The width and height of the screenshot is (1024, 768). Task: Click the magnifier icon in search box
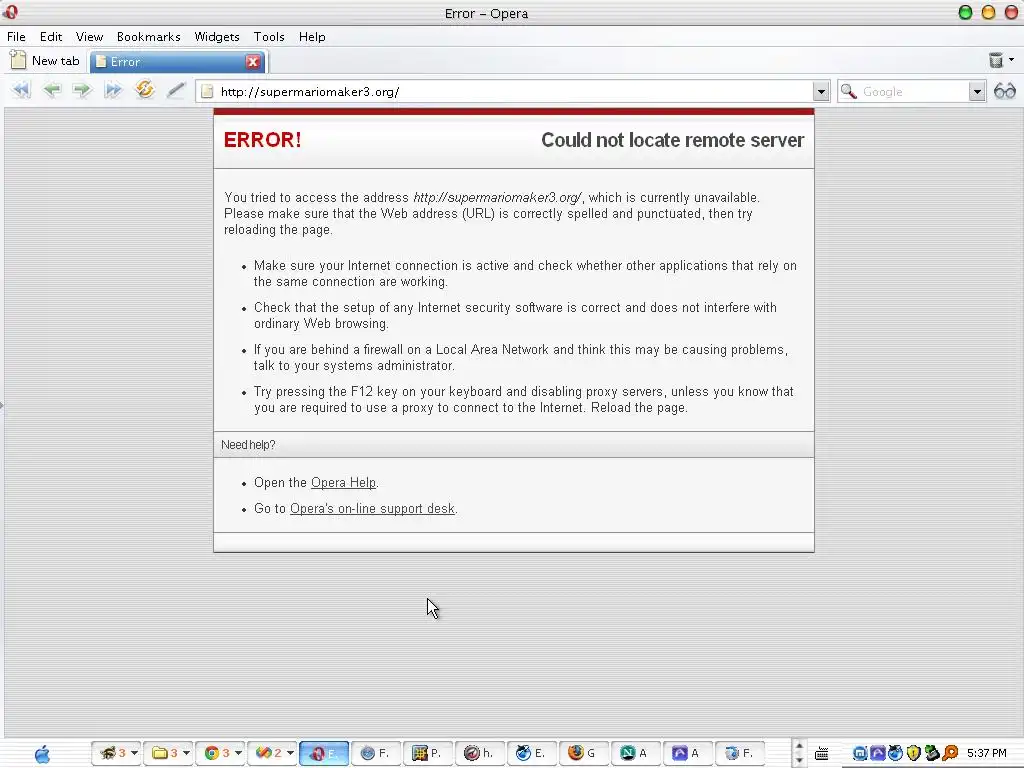[848, 91]
